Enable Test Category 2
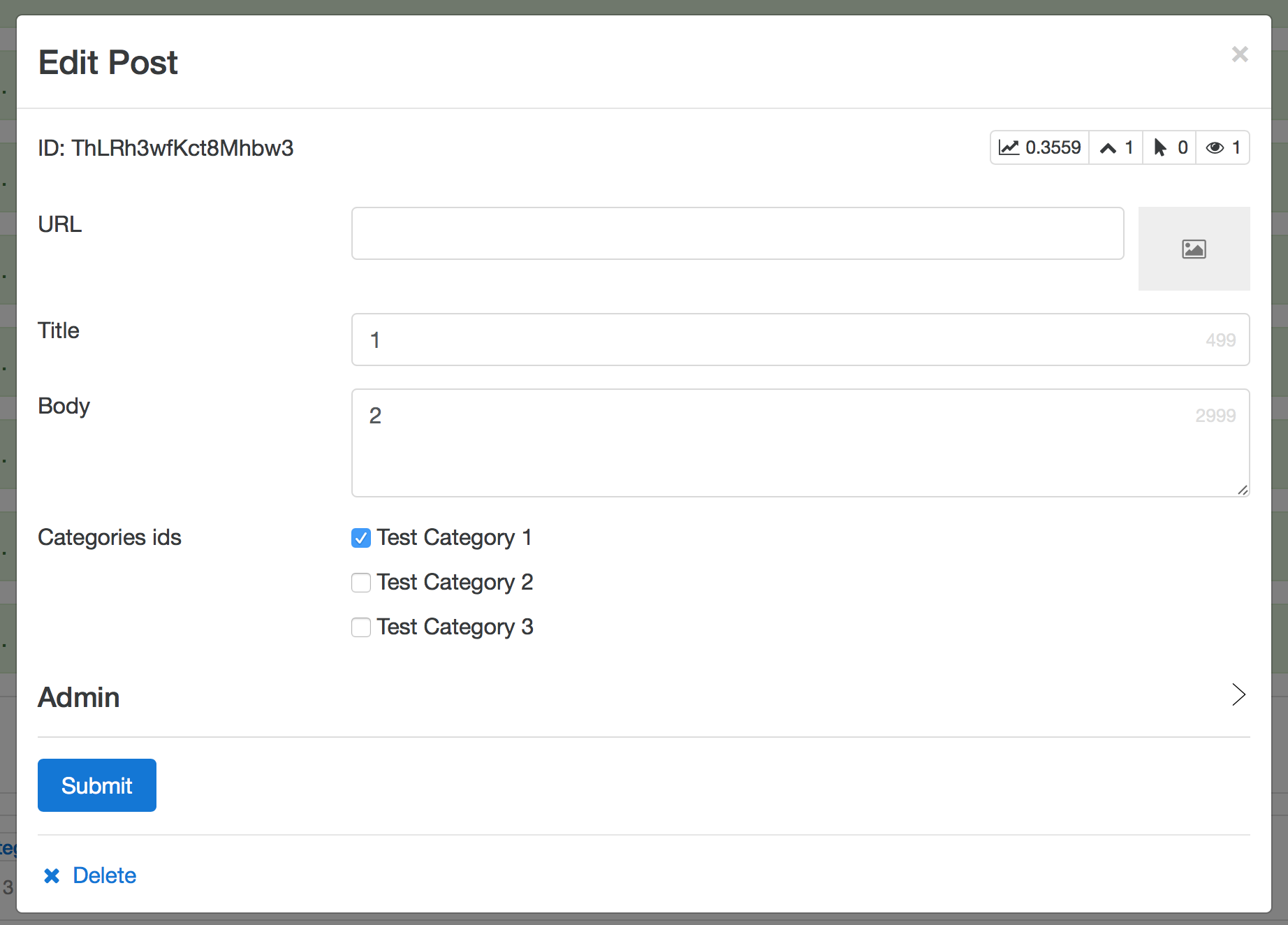This screenshot has width=1288, height=925. 360,583
